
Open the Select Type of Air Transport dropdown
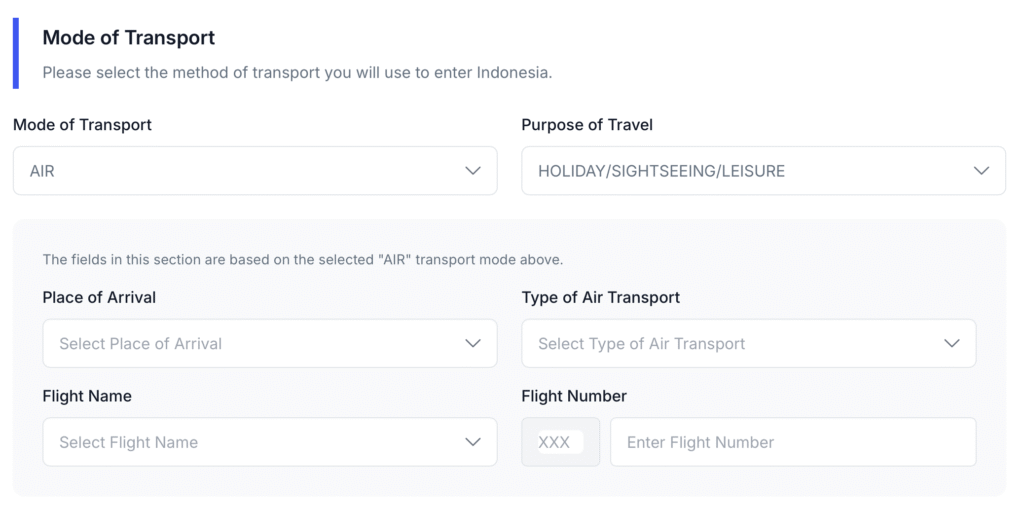[x=747, y=343]
